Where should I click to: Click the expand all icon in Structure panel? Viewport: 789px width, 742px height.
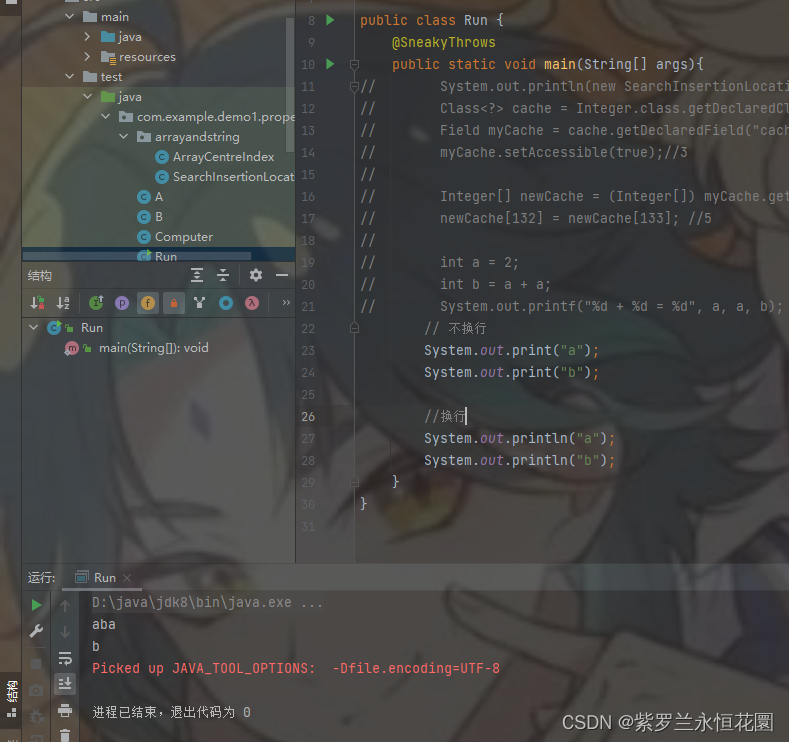[197, 275]
